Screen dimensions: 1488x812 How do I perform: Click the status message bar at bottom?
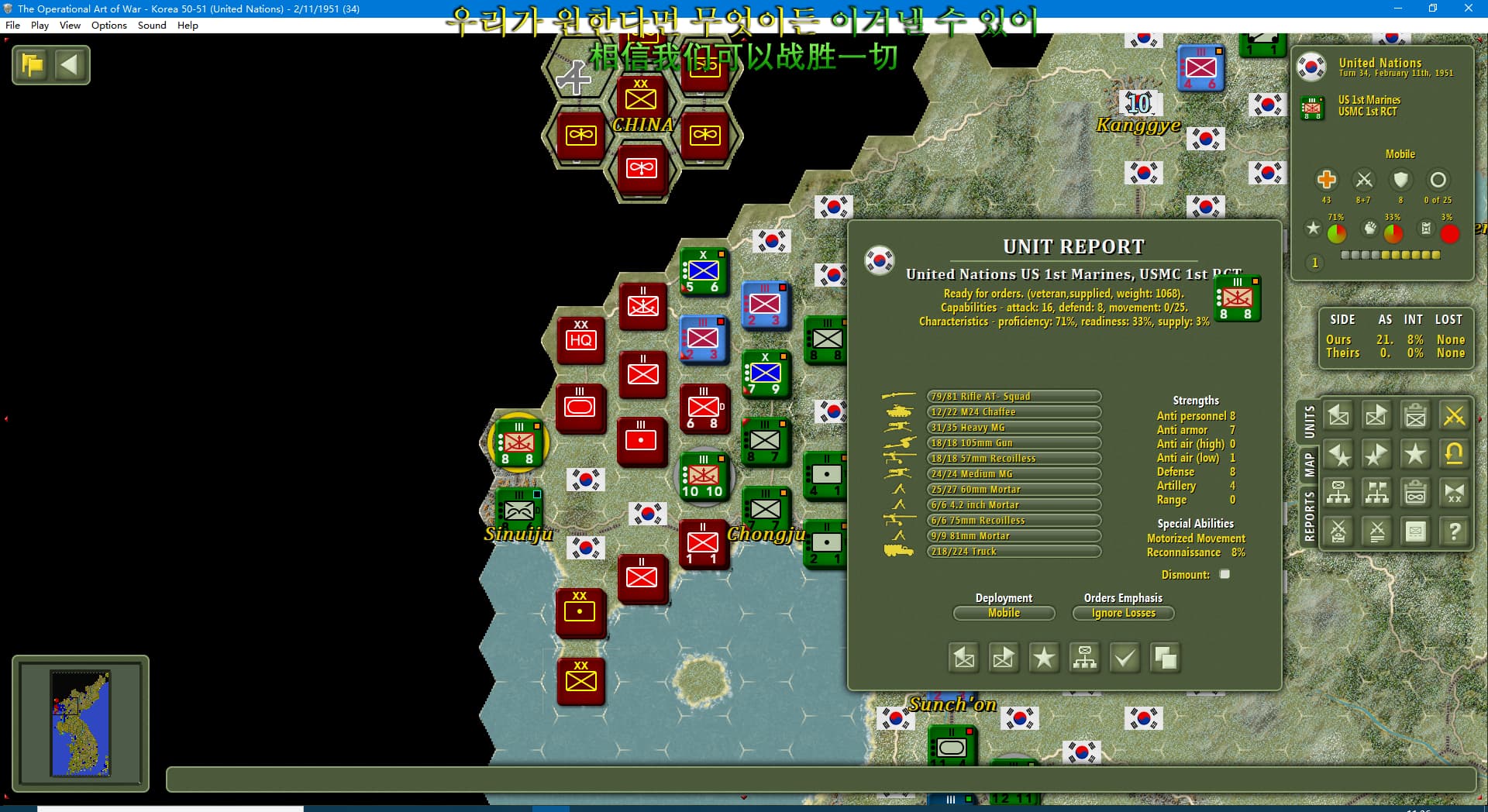821,779
